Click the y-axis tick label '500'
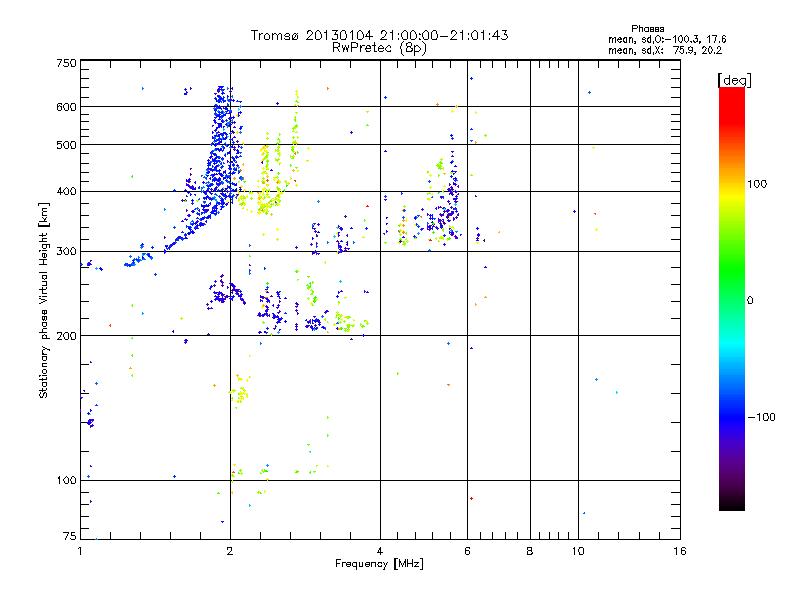This screenshot has height=600, width=800. pyautogui.click(x=66, y=145)
